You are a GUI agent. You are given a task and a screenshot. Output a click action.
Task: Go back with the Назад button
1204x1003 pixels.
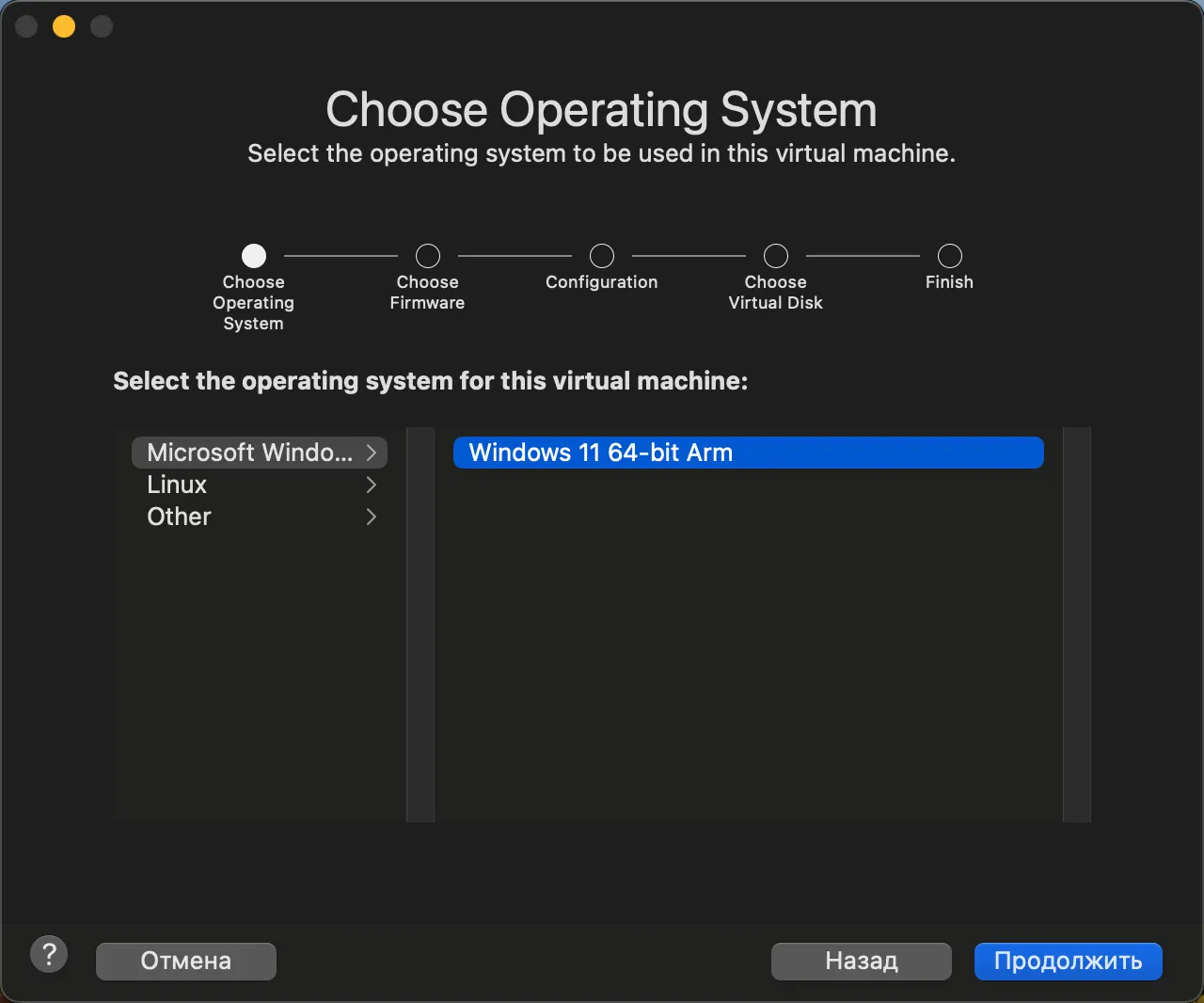pyautogui.click(x=862, y=961)
